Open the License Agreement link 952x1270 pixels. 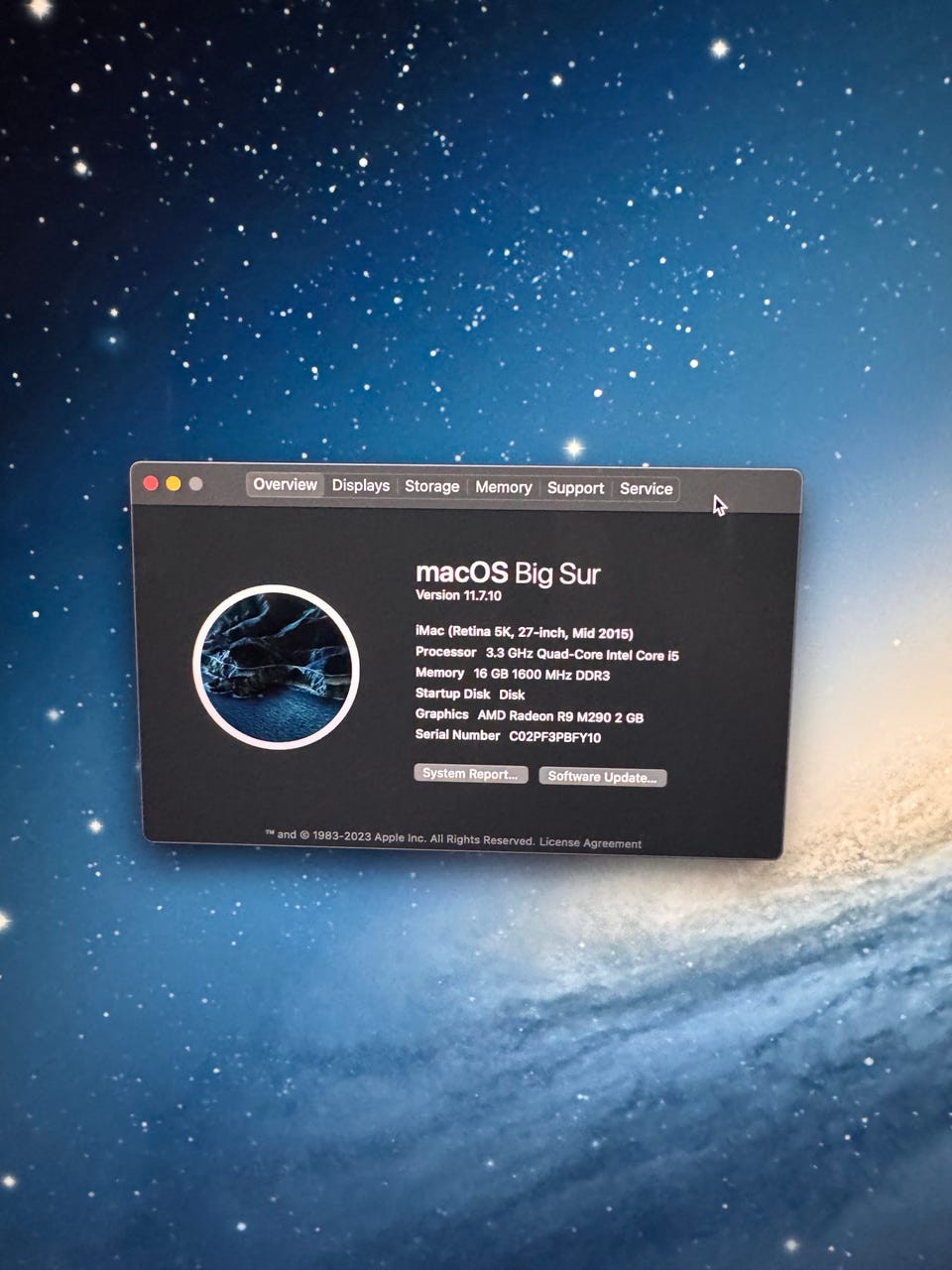click(590, 842)
